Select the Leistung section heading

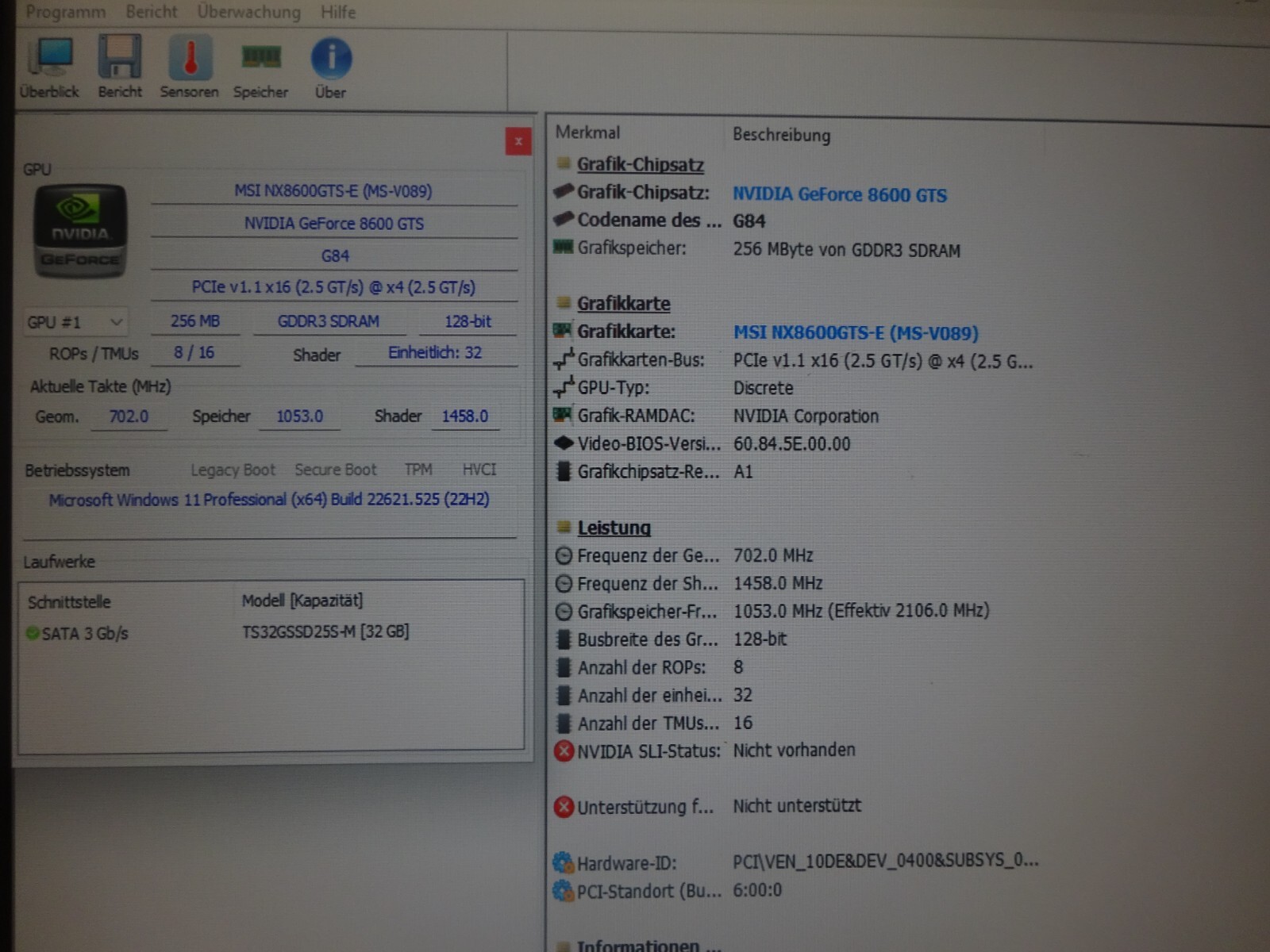(x=614, y=528)
